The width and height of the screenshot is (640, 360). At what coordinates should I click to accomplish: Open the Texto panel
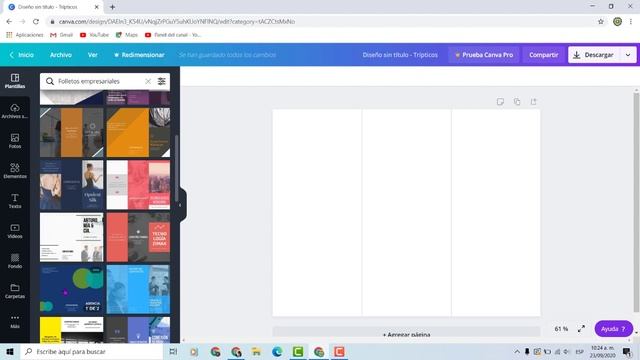[x=15, y=201]
